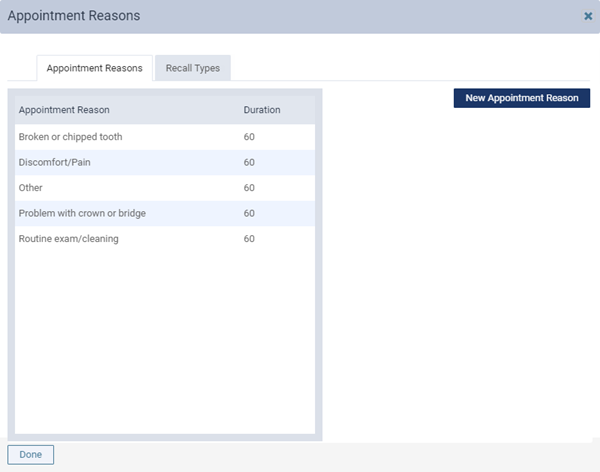Click the New Appointment Reason button

point(521,98)
